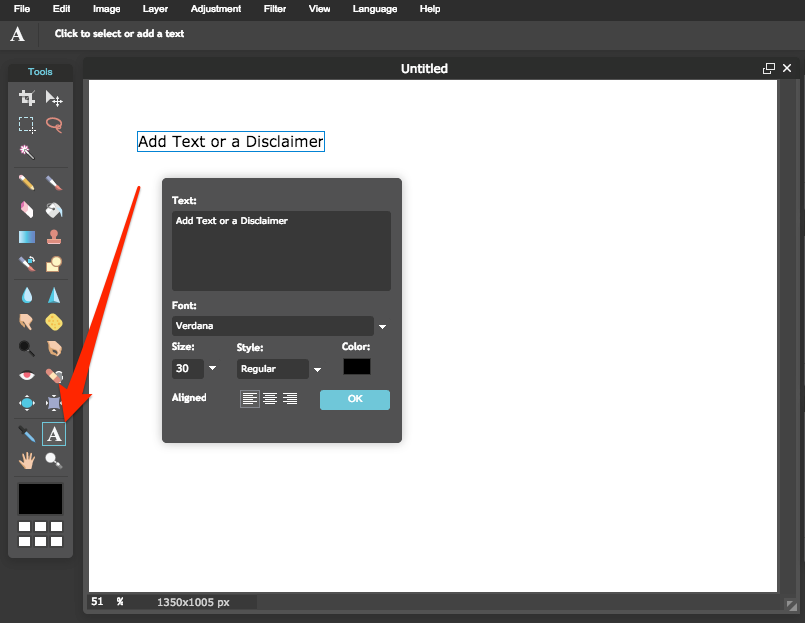Select the Clone Stamp tool
805x623 pixels.
point(54,237)
